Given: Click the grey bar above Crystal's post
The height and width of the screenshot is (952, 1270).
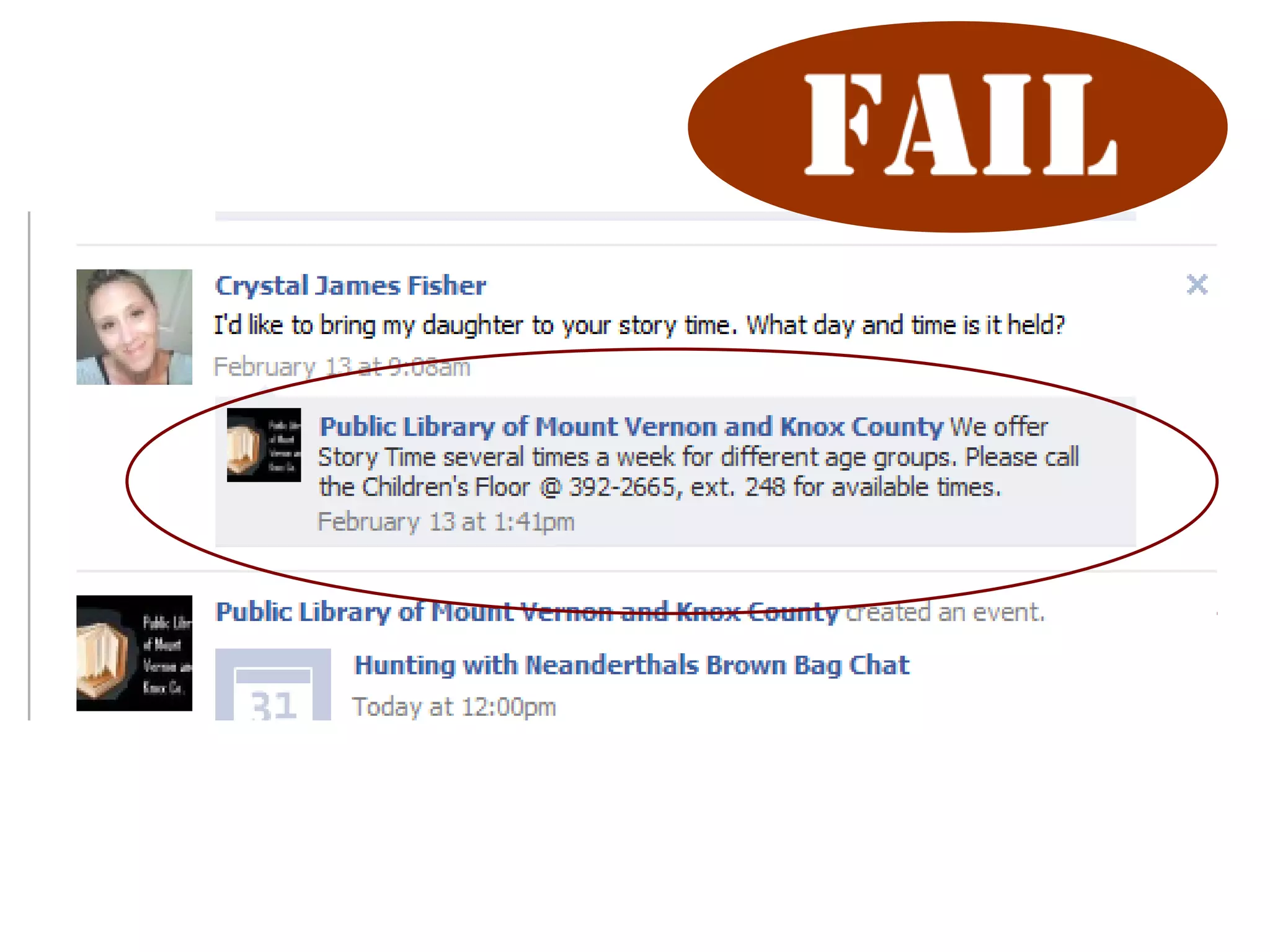Looking at the screenshot, I should tap(675, 216).
